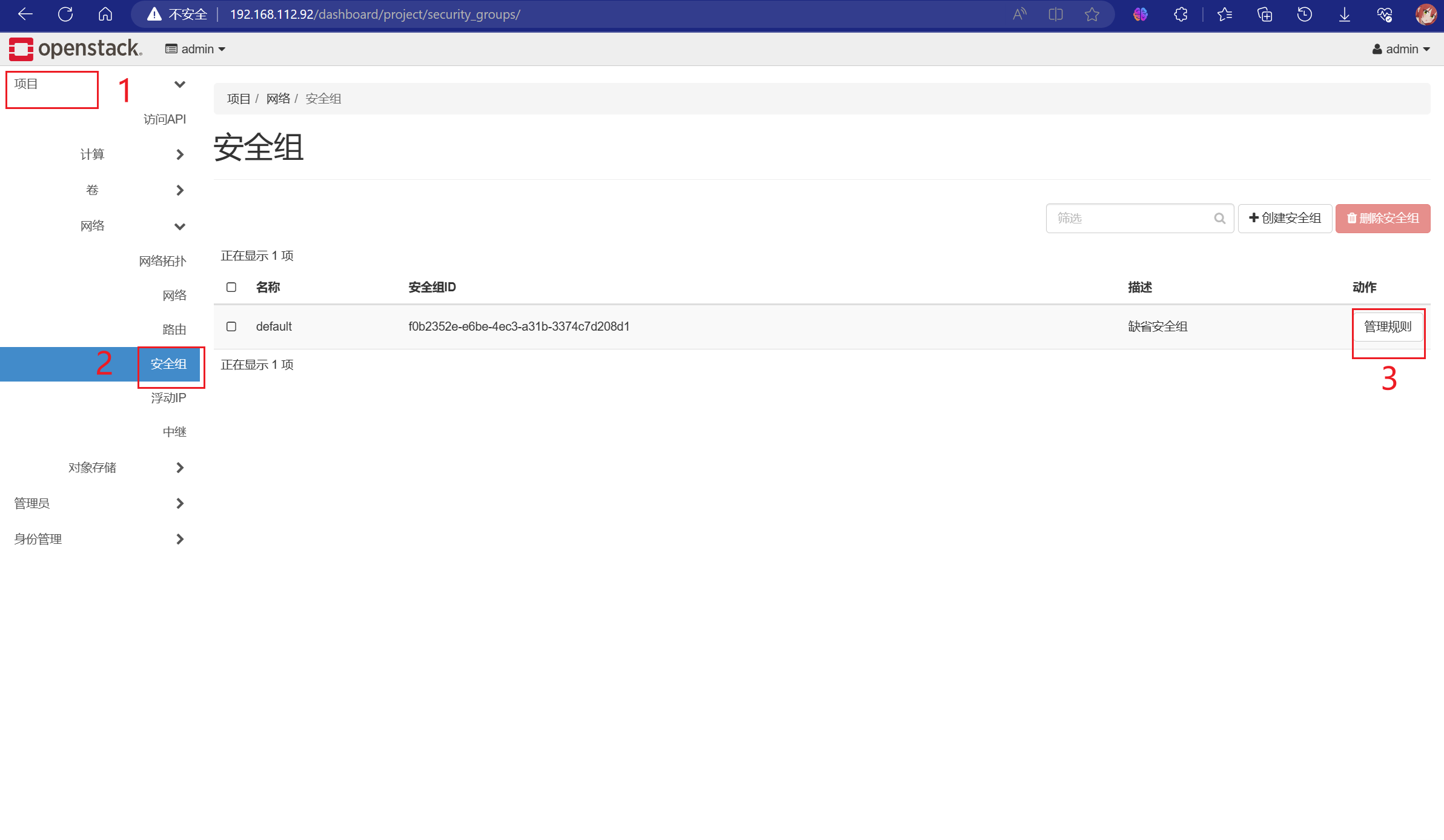Click the browser refresh icon
The image size is (1444, 840).
coord(65,14)
